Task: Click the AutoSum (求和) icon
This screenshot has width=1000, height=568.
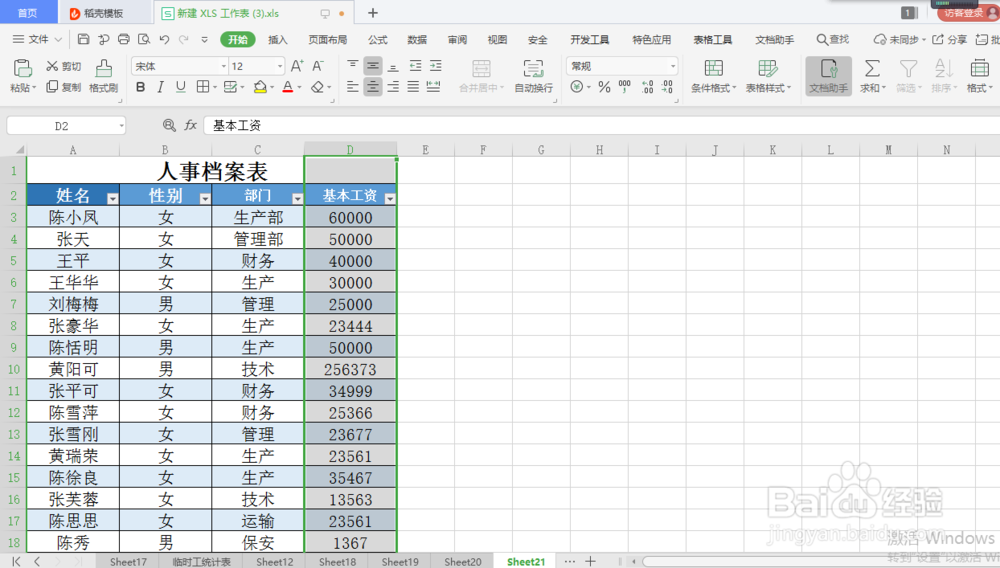Action: [872, 68]
